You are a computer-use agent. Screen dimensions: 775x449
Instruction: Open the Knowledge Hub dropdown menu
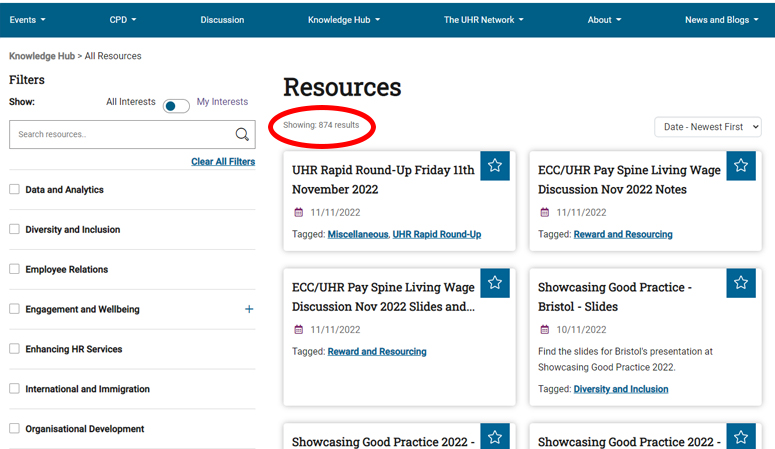(x=344, y=20)
